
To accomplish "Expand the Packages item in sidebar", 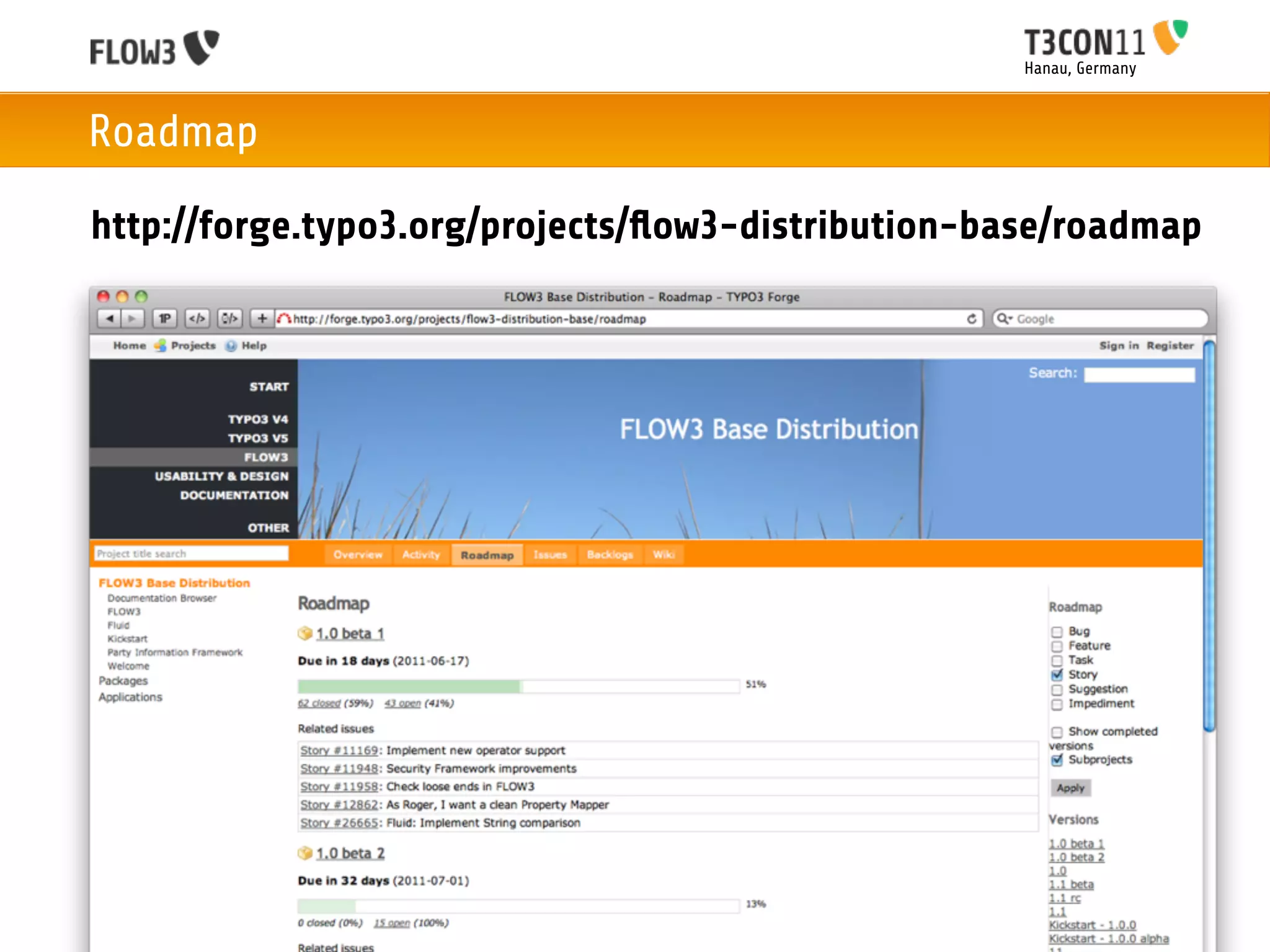I will point(123,681).
